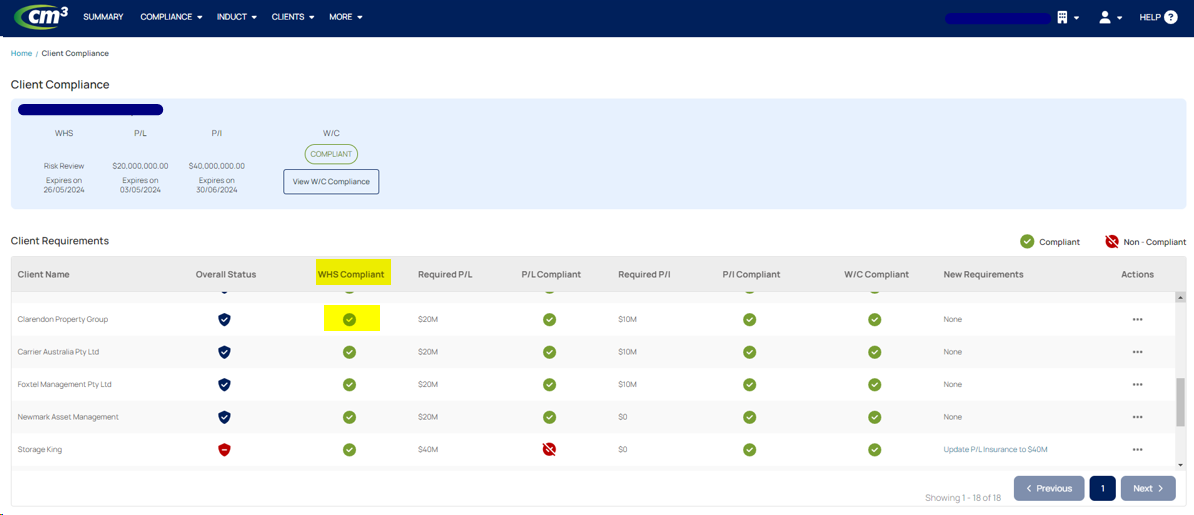Go to Previous page of results
Screen dimensions: 1194x515
pyautogui.click(x=1049, y=488)
